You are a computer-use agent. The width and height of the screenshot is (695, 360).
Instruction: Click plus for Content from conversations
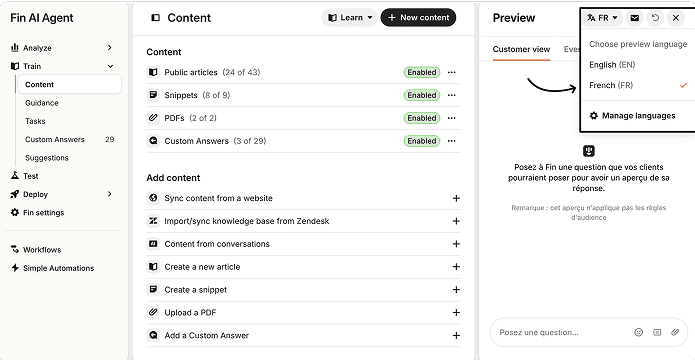[456, 244]
